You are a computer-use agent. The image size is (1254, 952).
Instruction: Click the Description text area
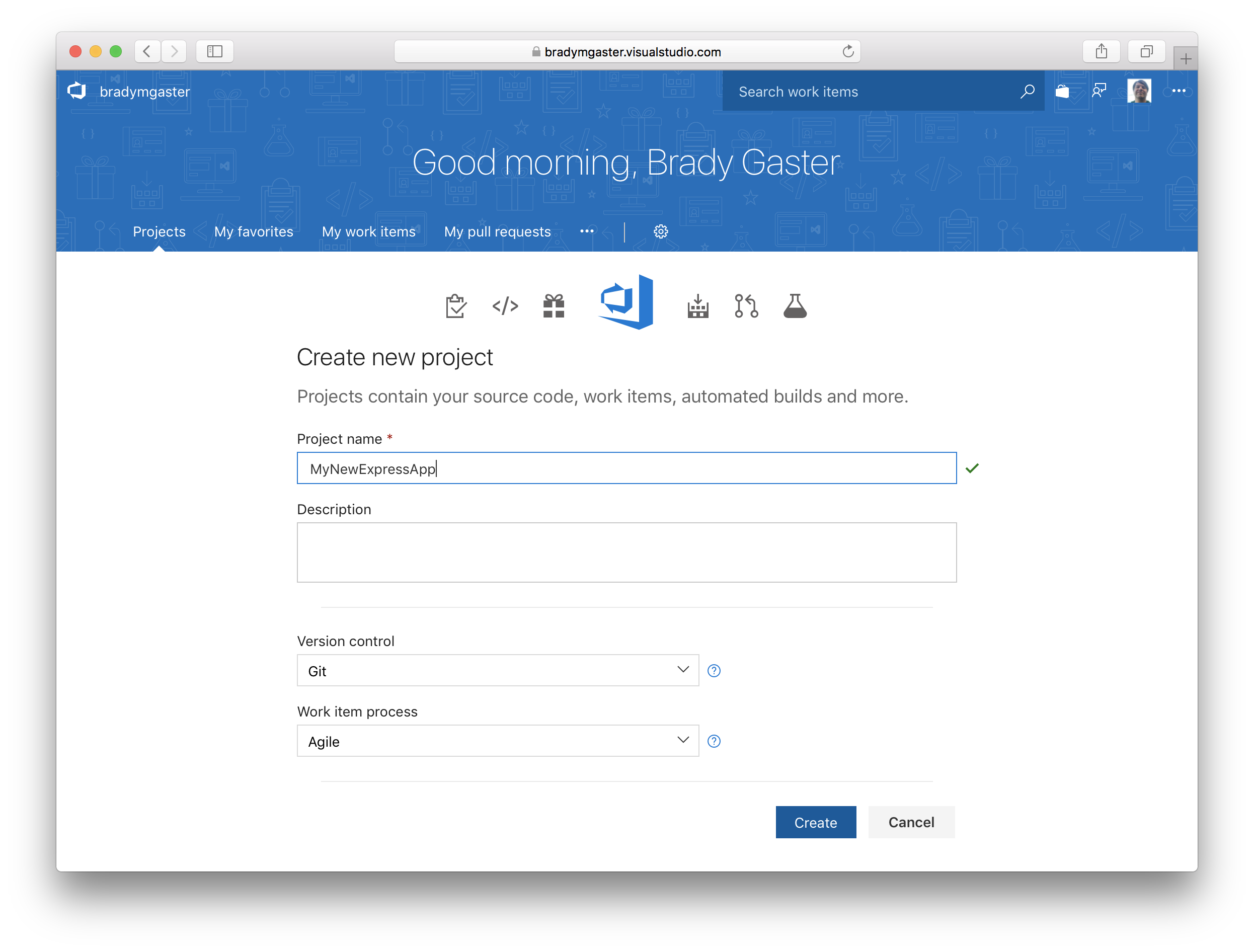(627, 551)
